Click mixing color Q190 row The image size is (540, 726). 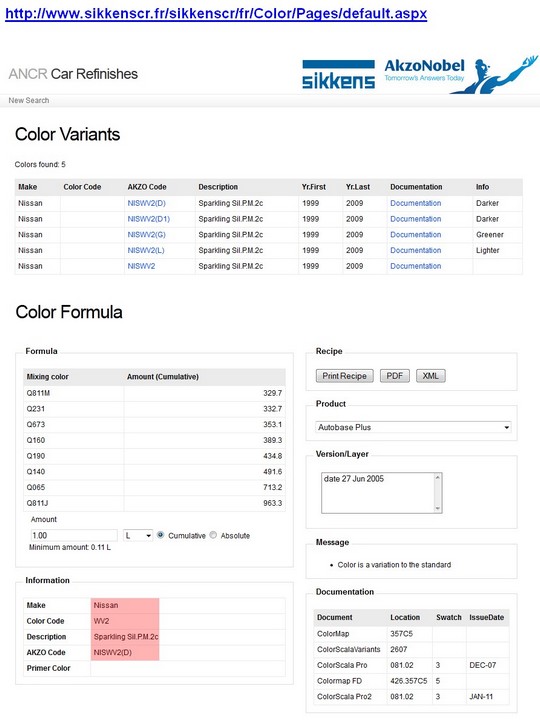[x=154, y=456]
